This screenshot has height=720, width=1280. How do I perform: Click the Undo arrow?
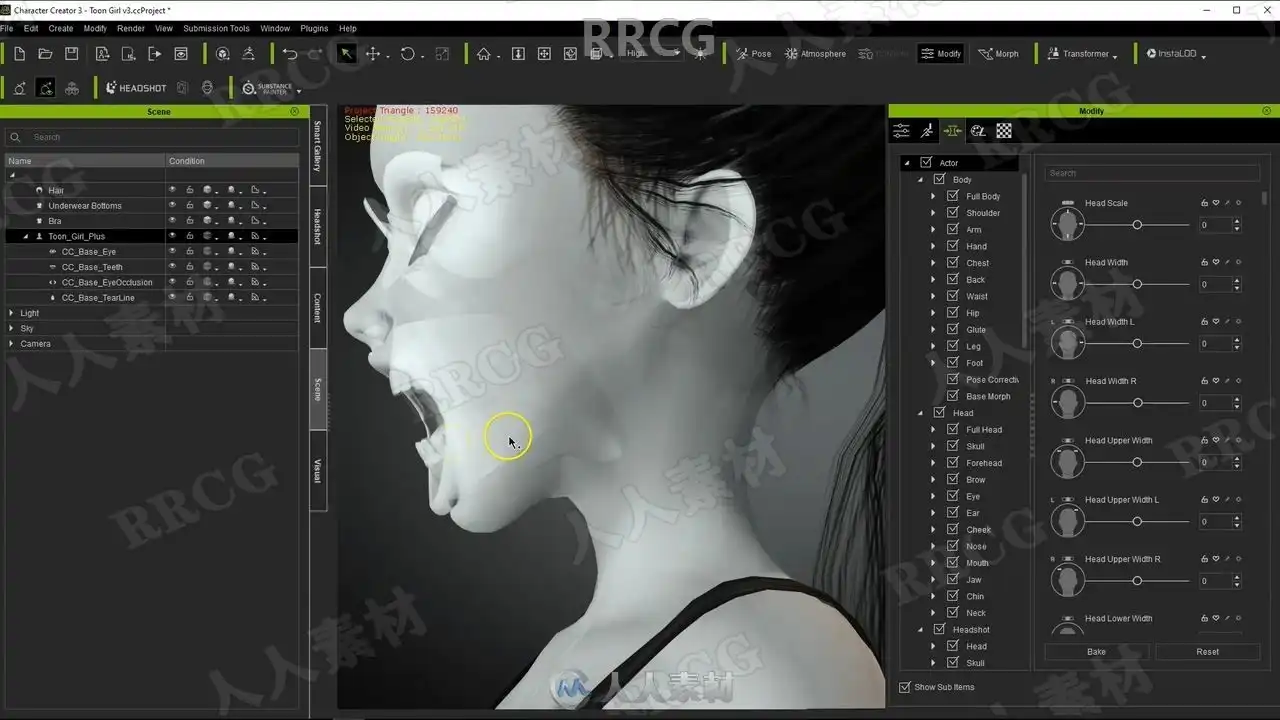tap(289, 54)
